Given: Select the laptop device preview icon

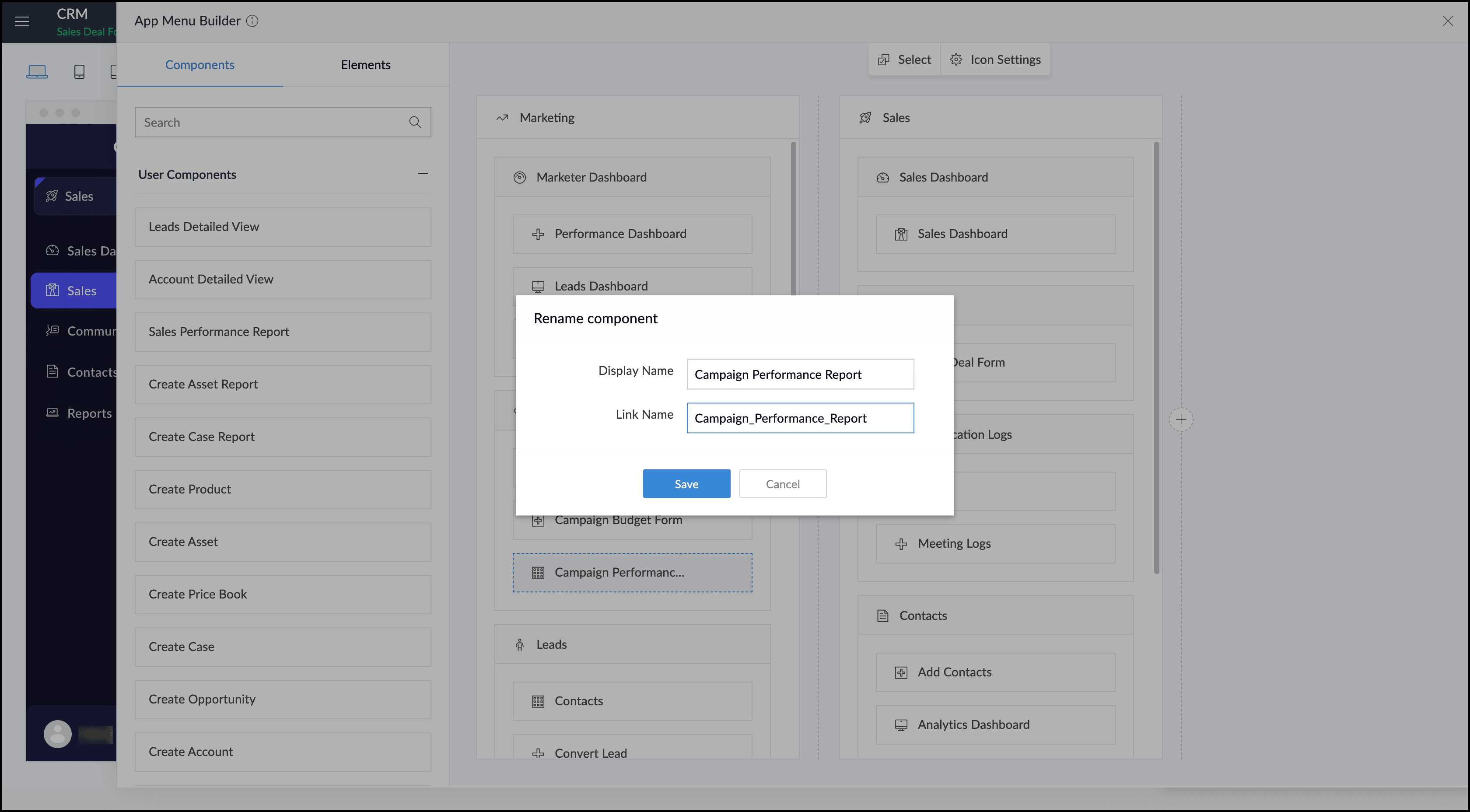Looking at the screenshot, I should (x=37, y=71).
